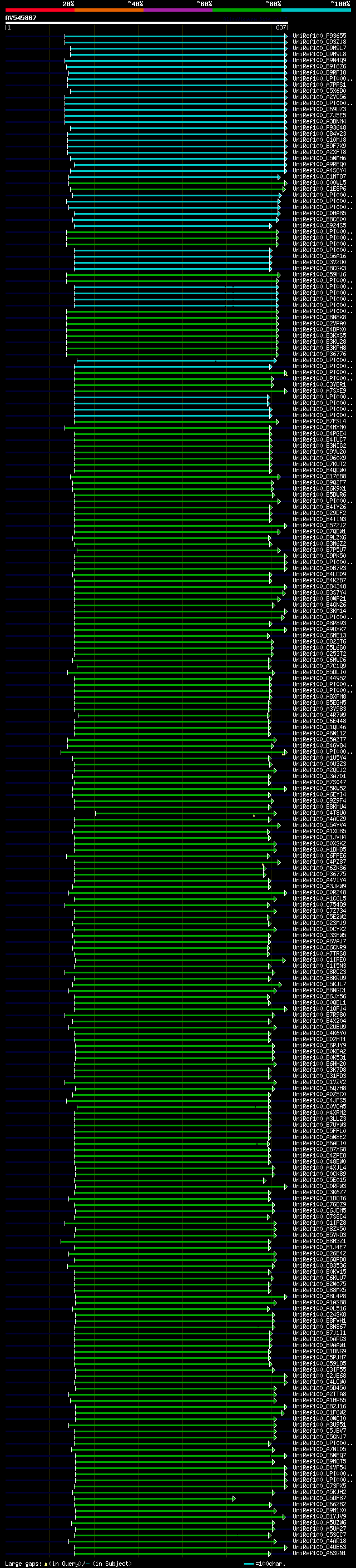The height and width of the screenshot is (1568, 356).
Task: Select the query name AV545867
Action: pos(21,18)
